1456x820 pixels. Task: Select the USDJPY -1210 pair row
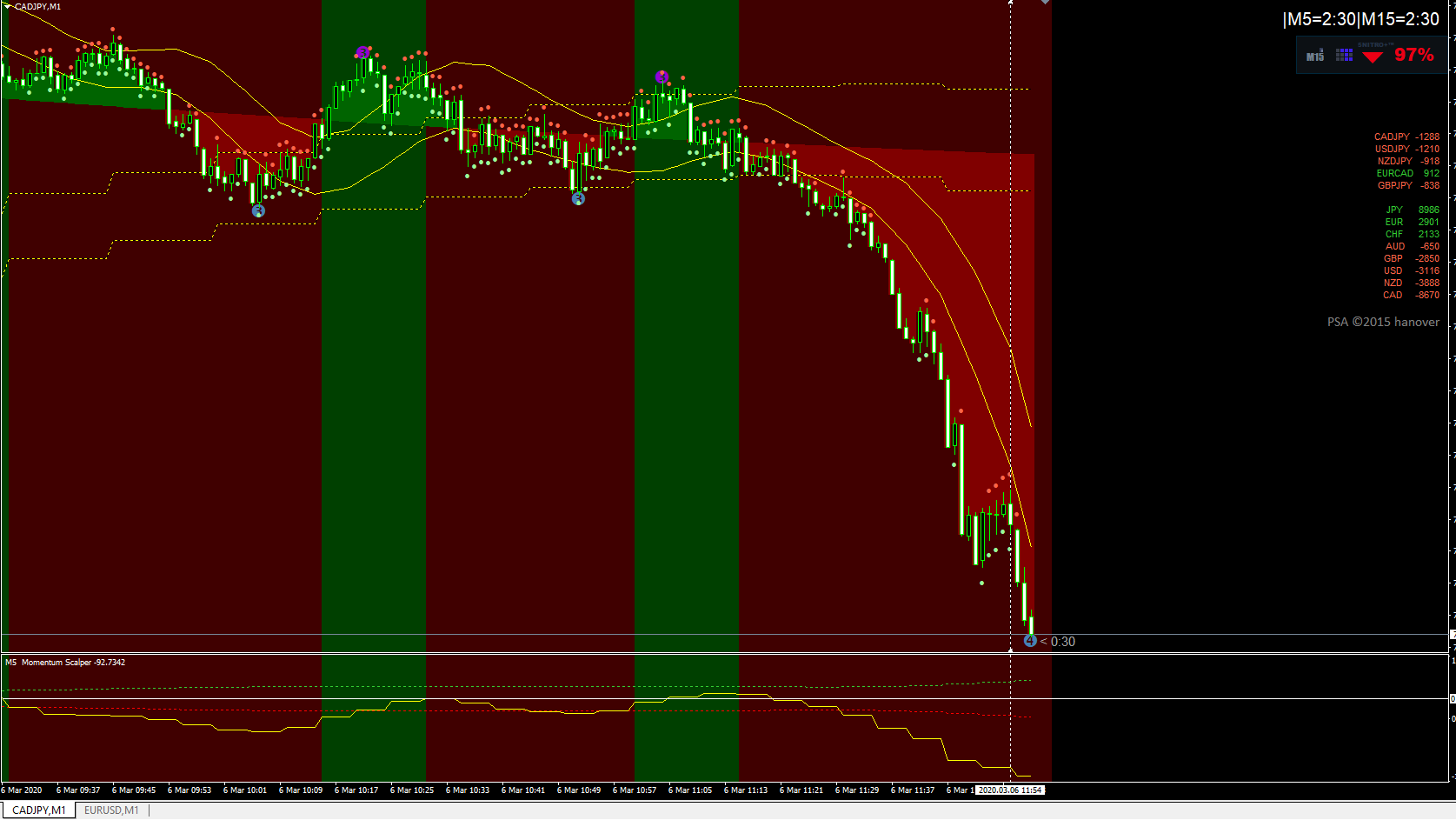[1406, 149]
